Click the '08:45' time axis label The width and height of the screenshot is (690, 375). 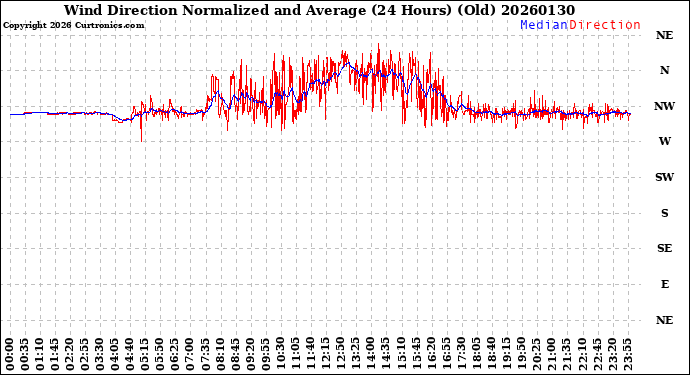236,355
